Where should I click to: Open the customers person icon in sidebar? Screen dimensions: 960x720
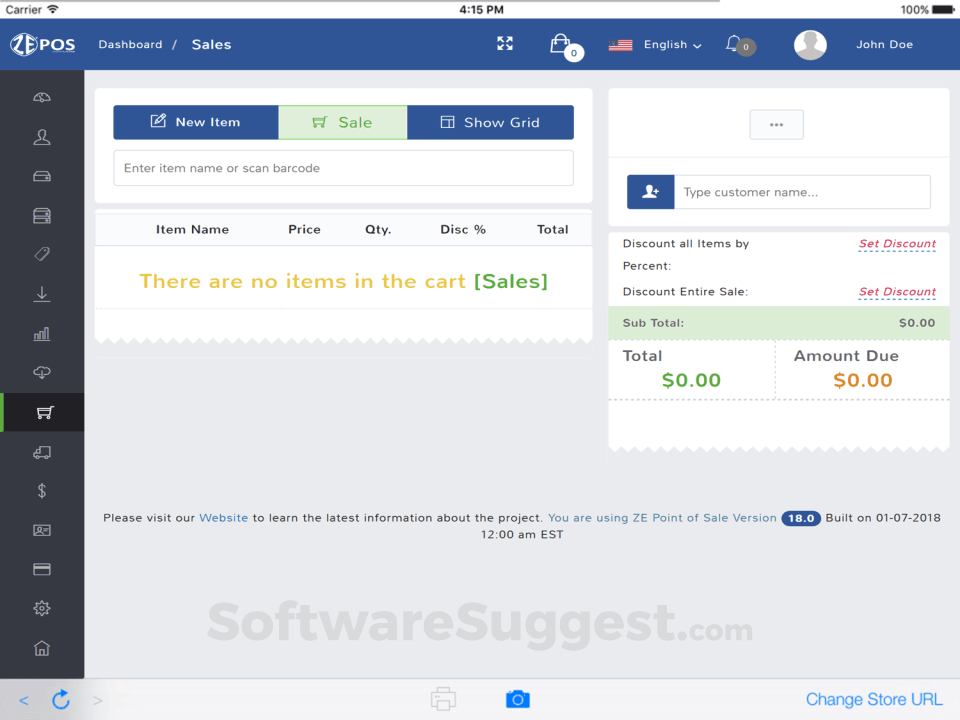42,137
